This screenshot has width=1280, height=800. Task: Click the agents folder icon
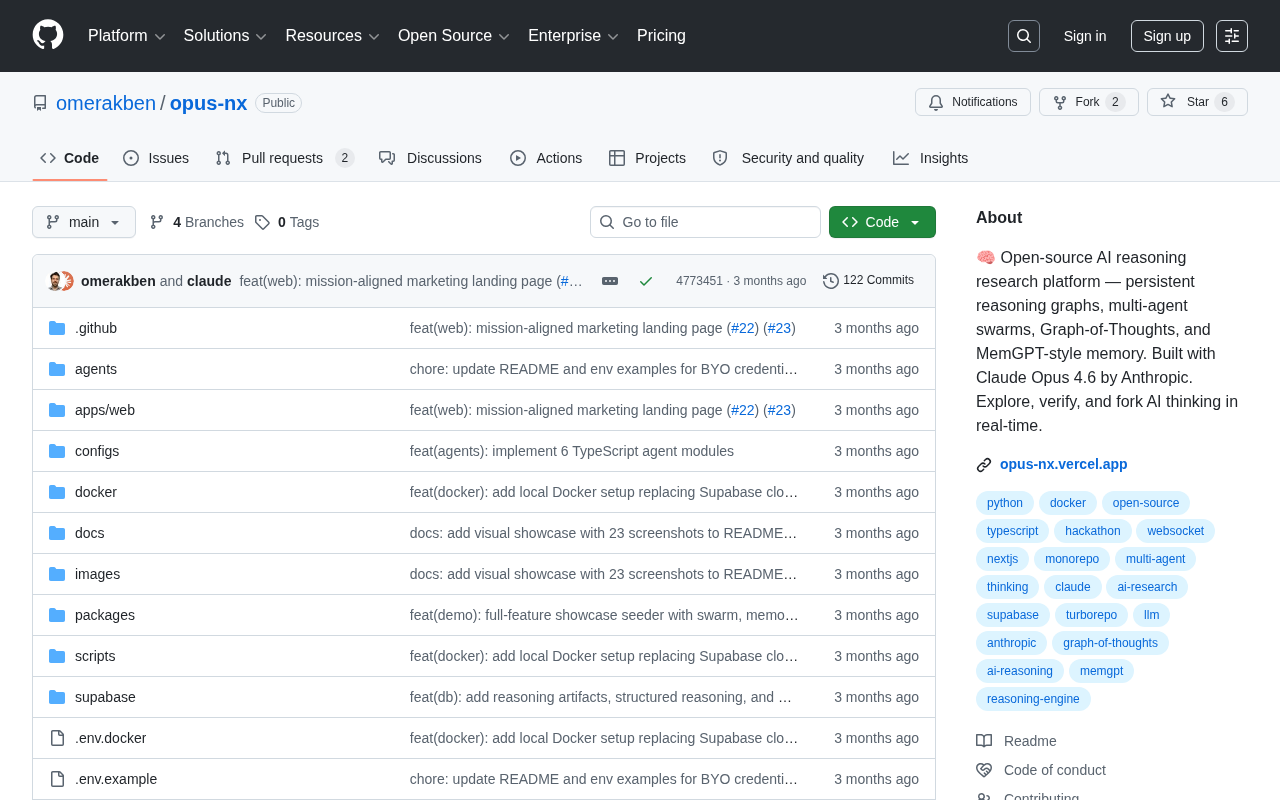[x=57, y=369]
